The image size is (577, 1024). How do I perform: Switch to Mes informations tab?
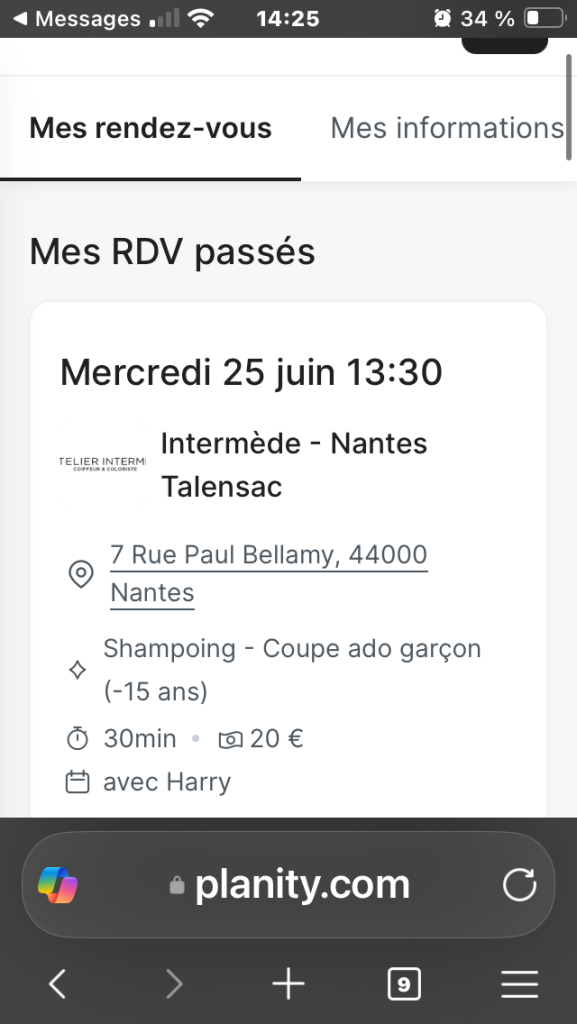coord(447,128)
